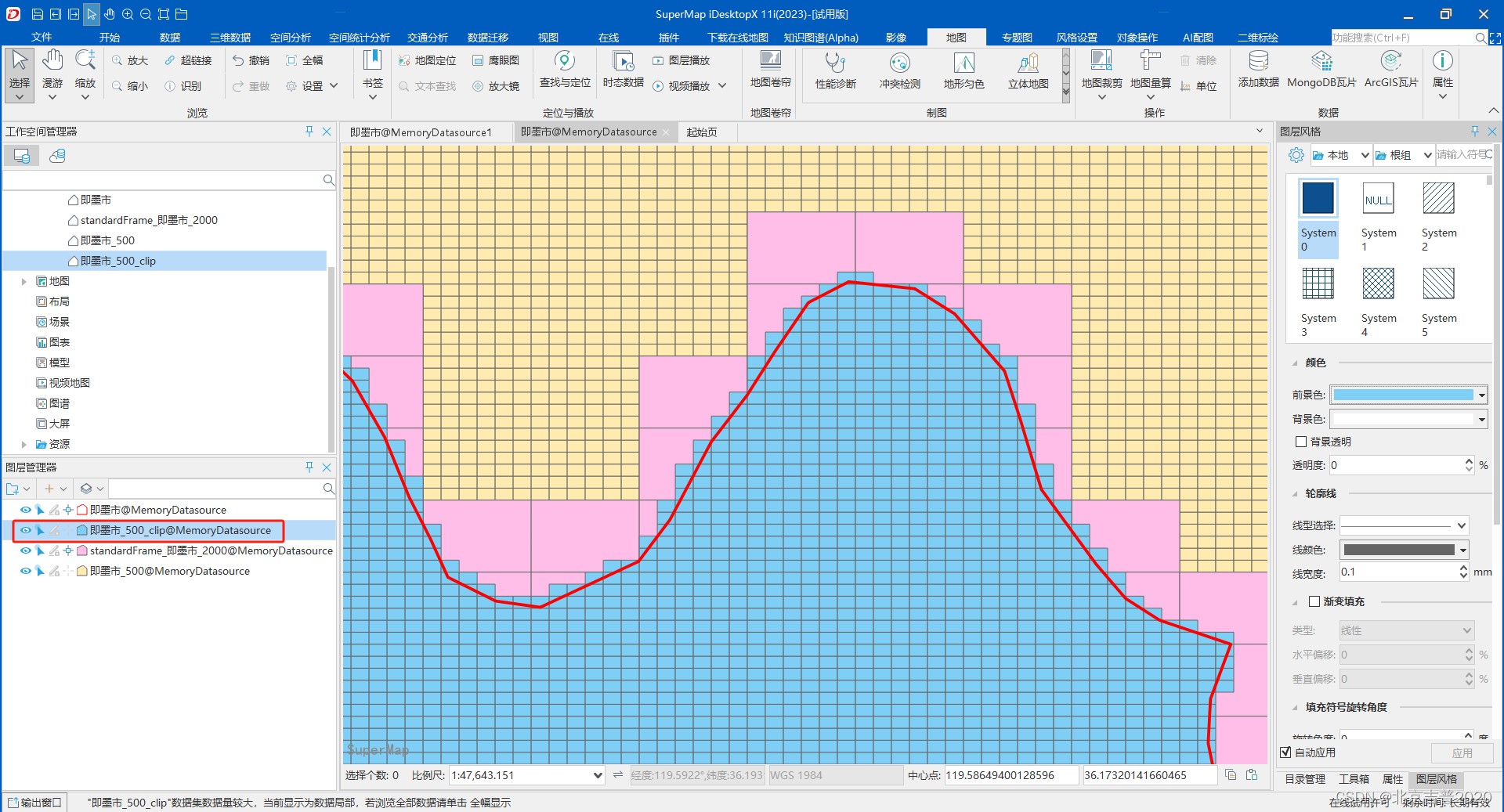1504x812 pixels.
Task: Click the 线宽度 value field
Action: pyautogui.click(x=1398, y=572)
